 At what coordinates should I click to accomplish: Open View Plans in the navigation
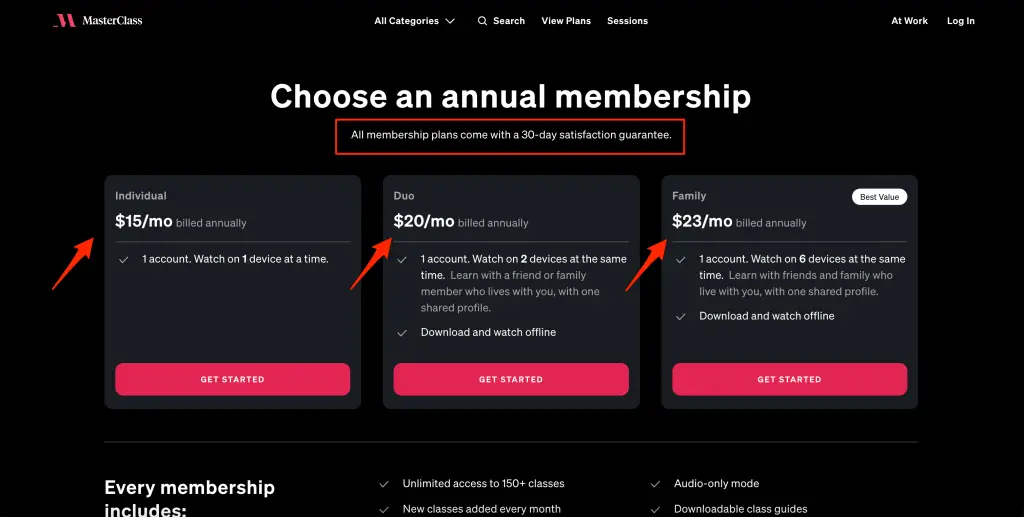click(566, 21)
